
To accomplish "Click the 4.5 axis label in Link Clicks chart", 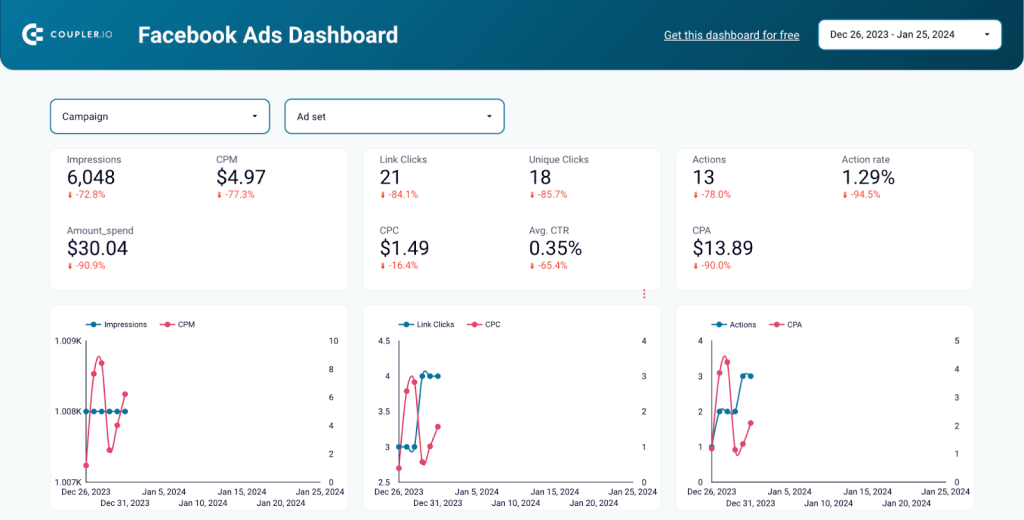I will pos(385,341).
